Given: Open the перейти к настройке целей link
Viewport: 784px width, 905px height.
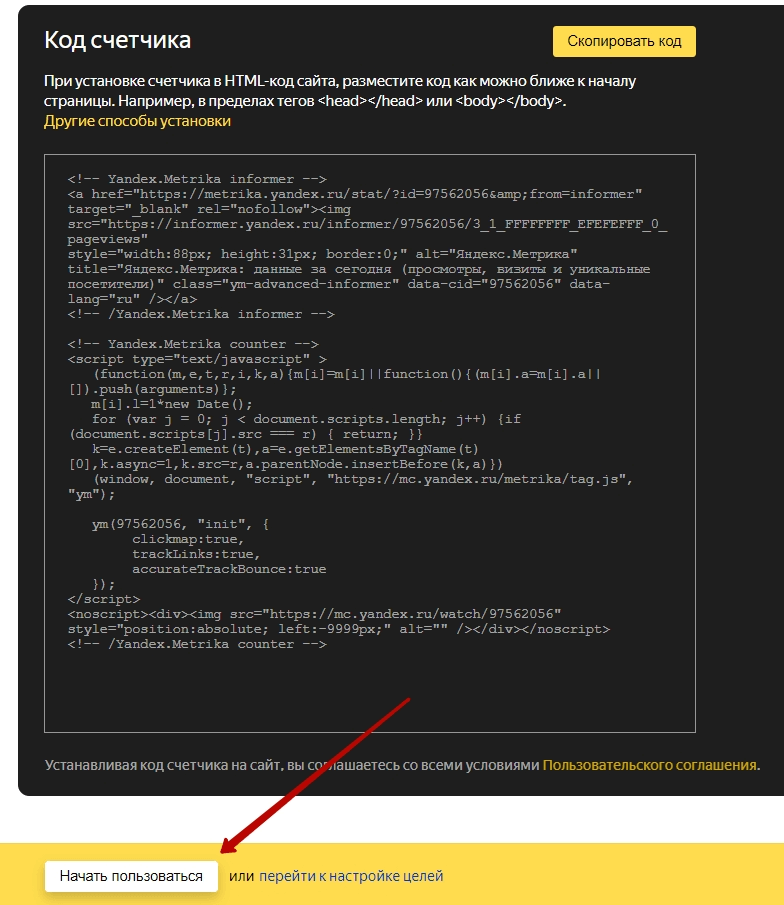Looking at the screenshot, I should pyautogui.click(x=351, y=876).
